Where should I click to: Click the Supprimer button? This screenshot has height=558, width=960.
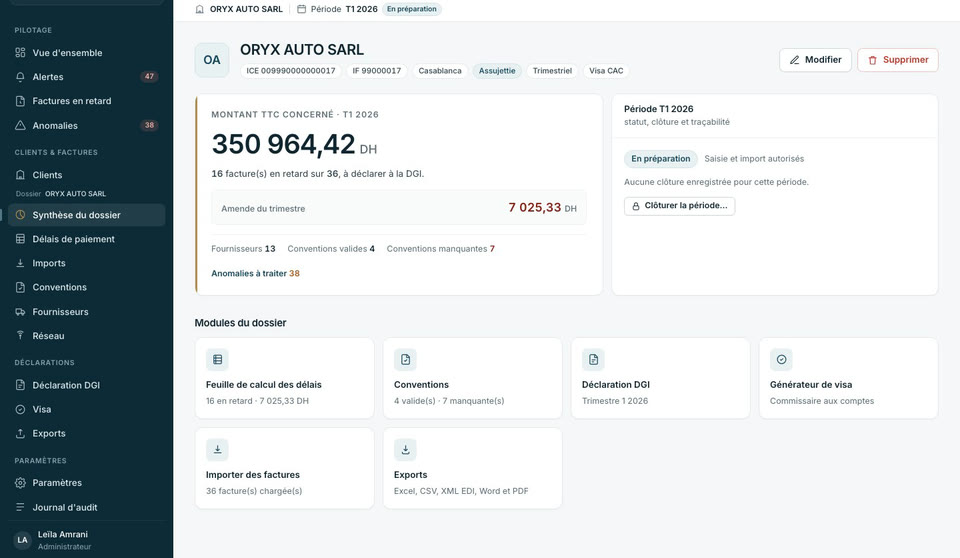click(898, 60)
